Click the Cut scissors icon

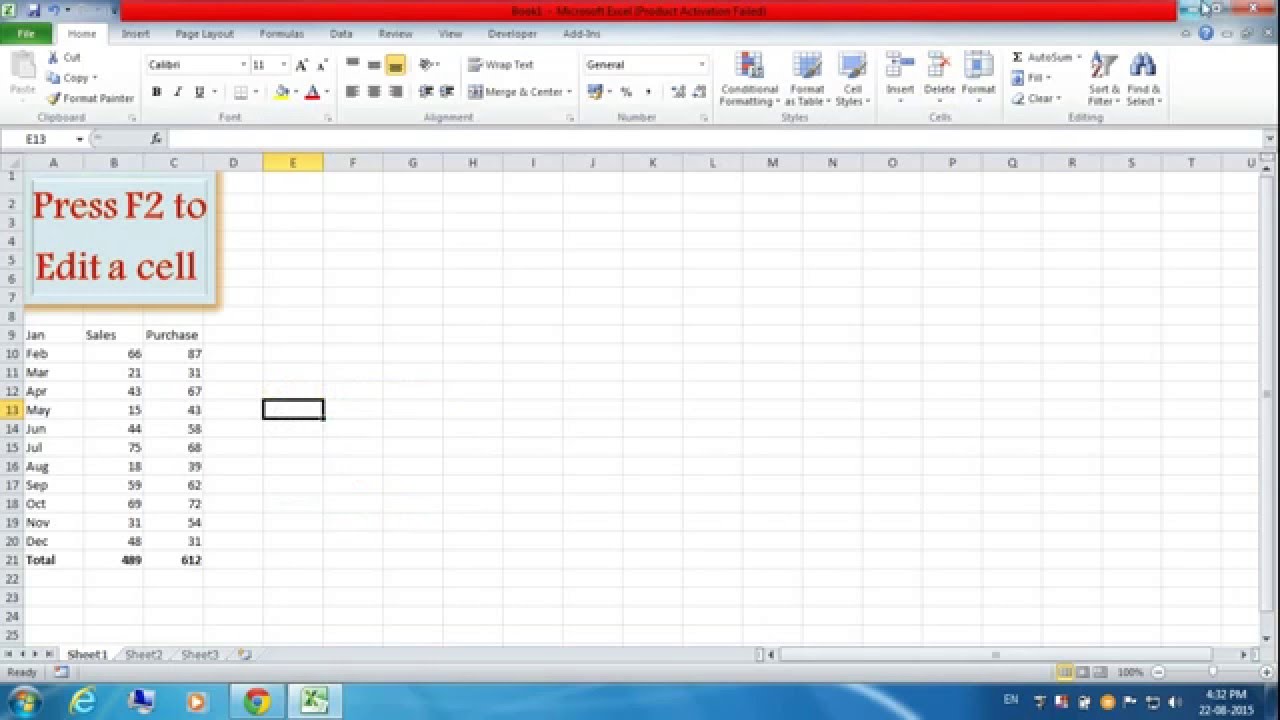[53, 58]
